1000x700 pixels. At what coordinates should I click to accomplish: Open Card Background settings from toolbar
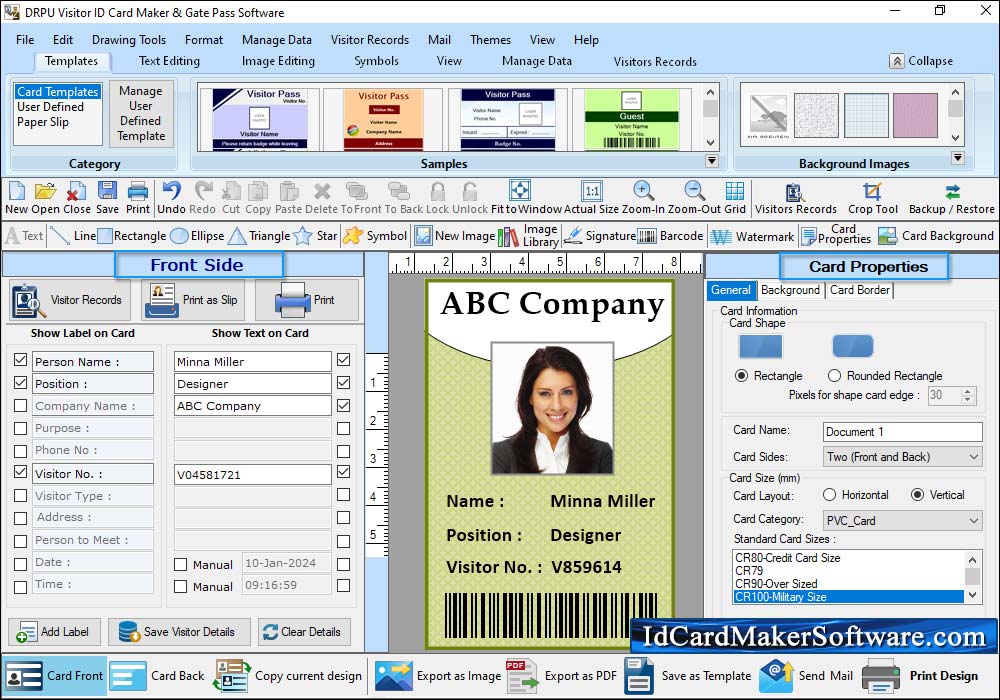936,236
